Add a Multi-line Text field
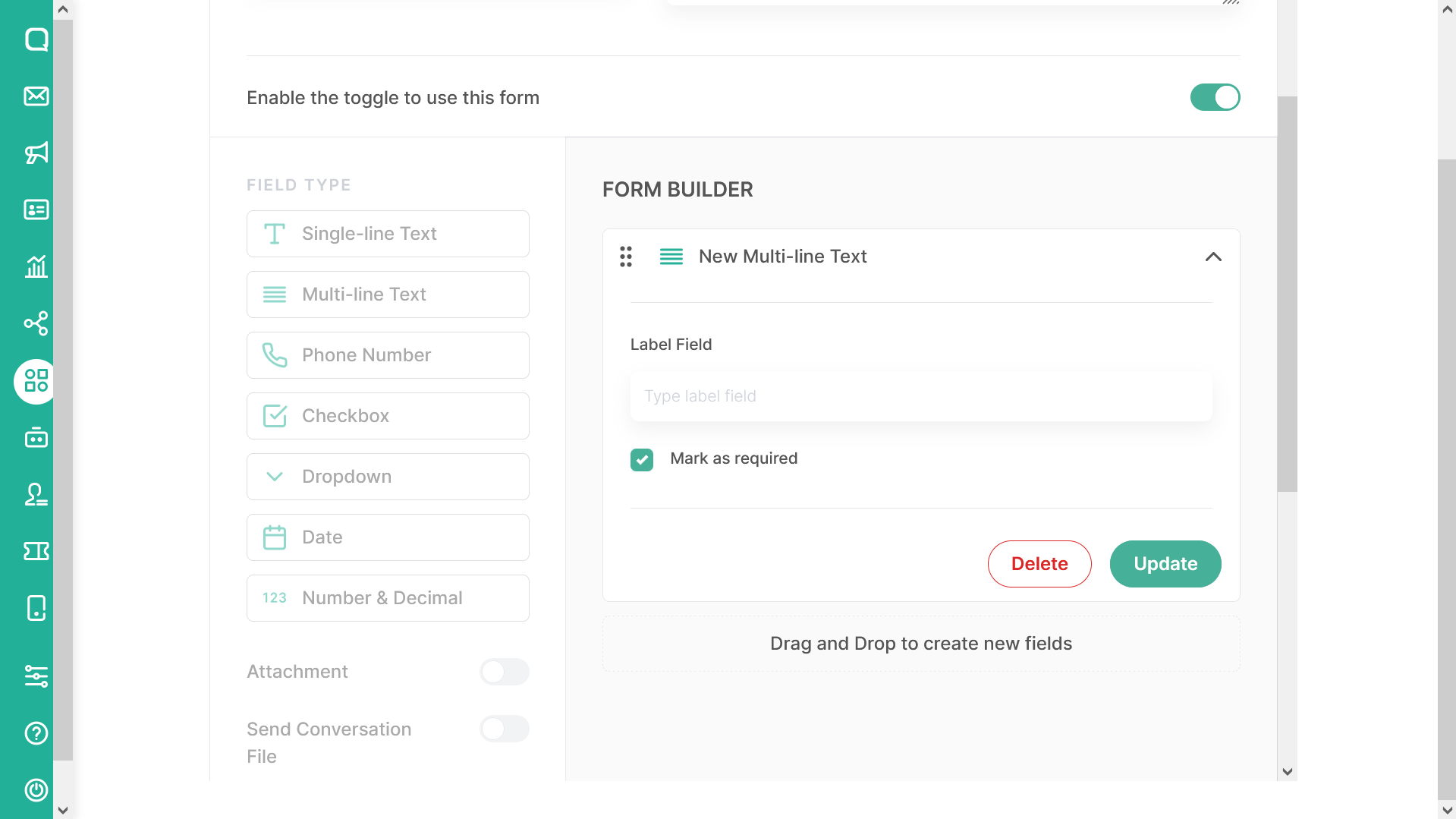 [388, 295]
